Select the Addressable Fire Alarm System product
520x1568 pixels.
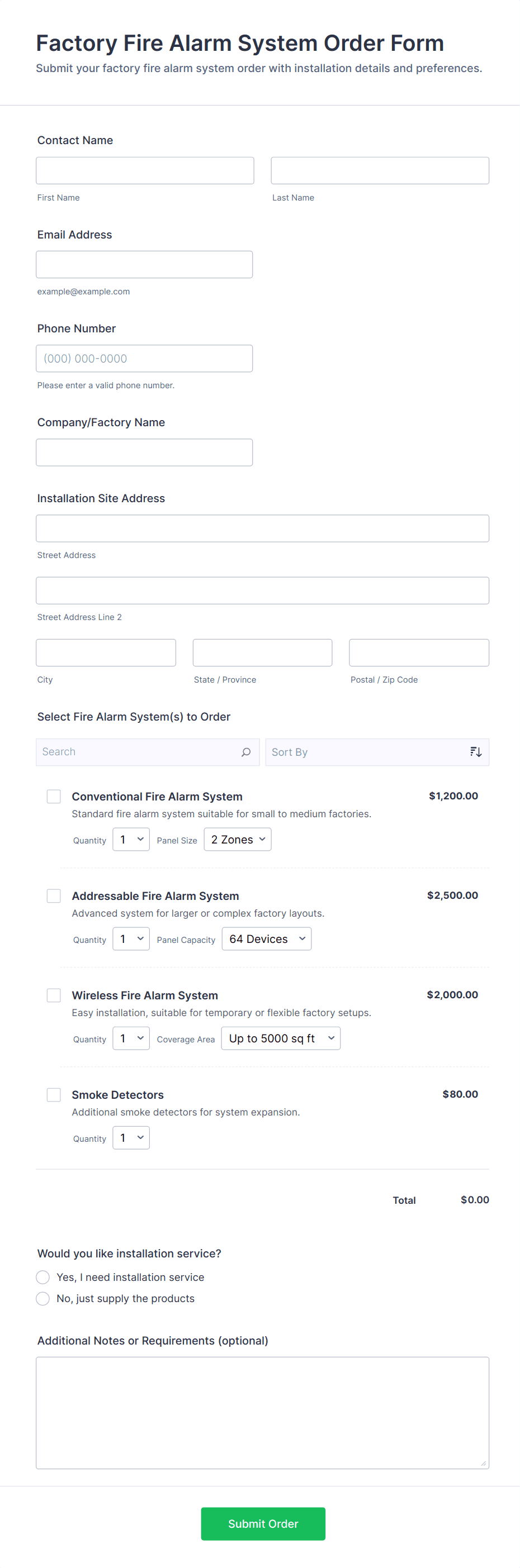coord(54,895)
